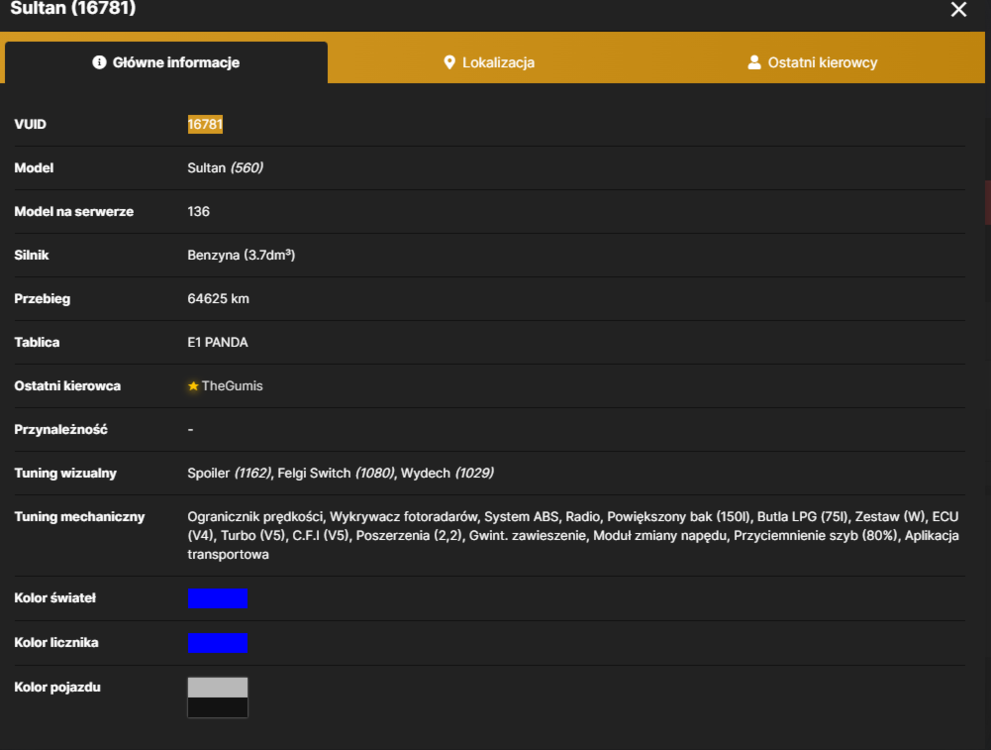
Task: Click the Kolor świateł label
Action: (x=55, y=598)
